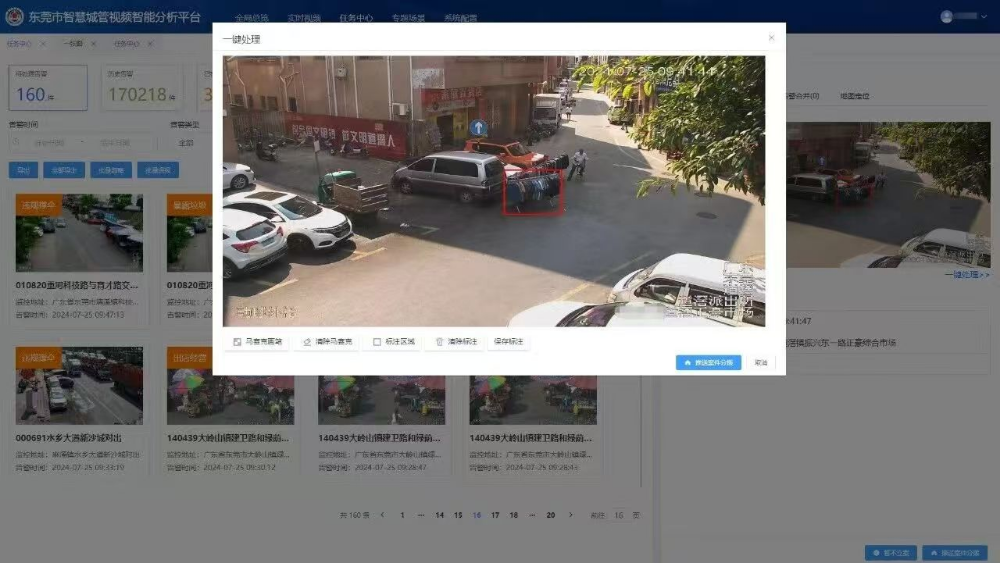The height and width of the screenshot is (563, 1000).
Task: Open 系统配置 in top navigation
Action: click(x=460, y=18)
